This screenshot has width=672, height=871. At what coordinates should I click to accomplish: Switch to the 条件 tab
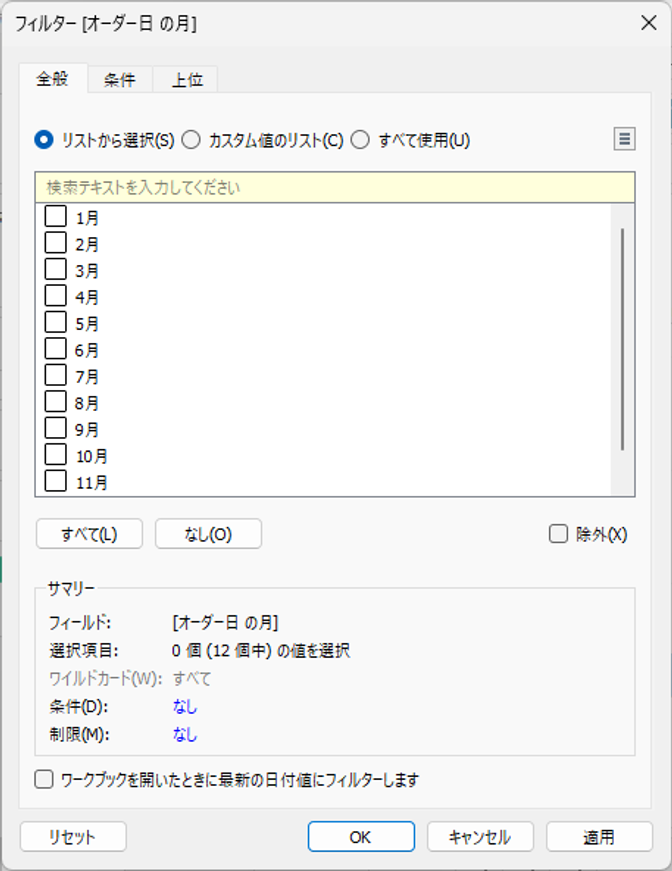click(x=120, y=79)
